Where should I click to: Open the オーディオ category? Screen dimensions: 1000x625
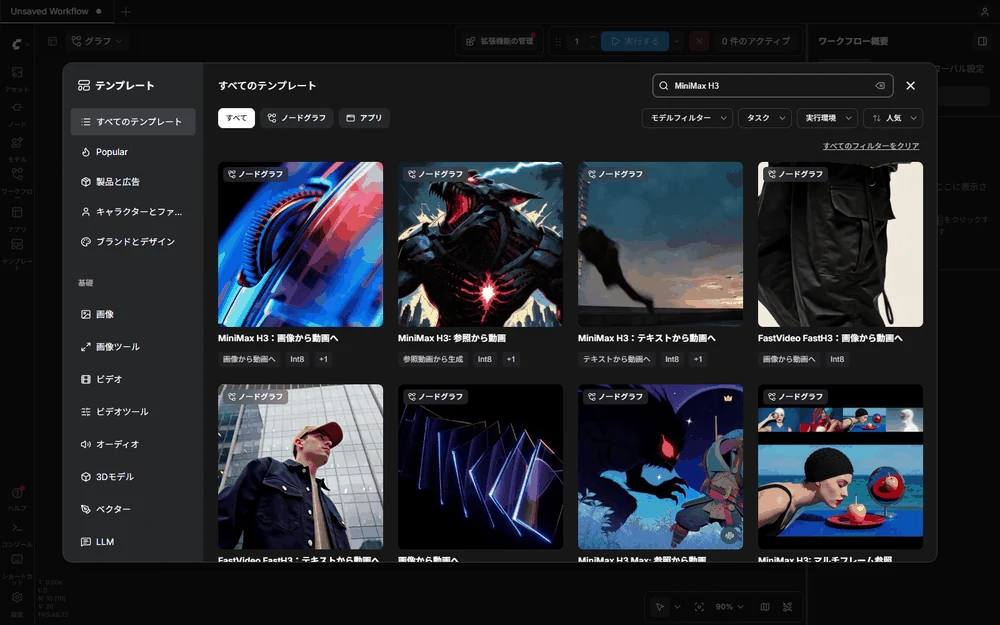(x=133, y=445)
